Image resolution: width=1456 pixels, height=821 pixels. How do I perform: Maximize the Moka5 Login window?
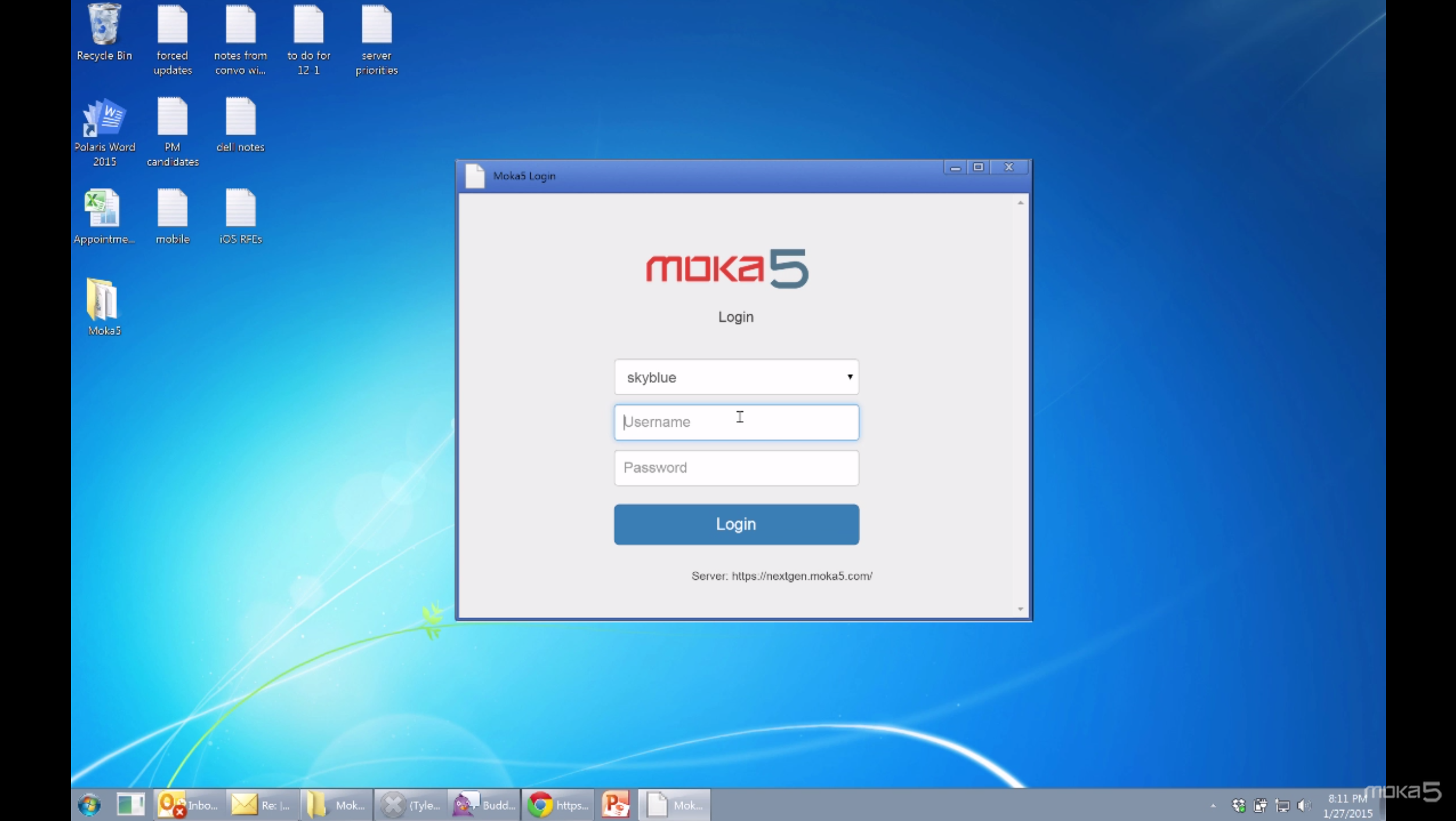pyautogui.click(x=978, y=168)
